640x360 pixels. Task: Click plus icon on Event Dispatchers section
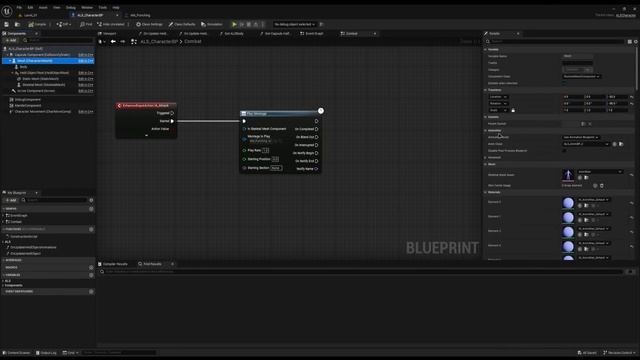pyautogui.click(x=91, y=291)
